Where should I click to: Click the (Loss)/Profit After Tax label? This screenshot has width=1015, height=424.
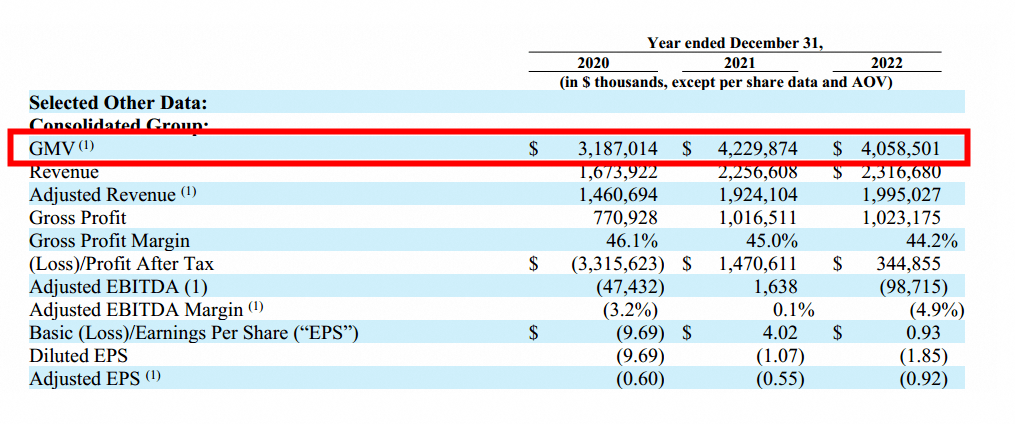coord(122,263)
